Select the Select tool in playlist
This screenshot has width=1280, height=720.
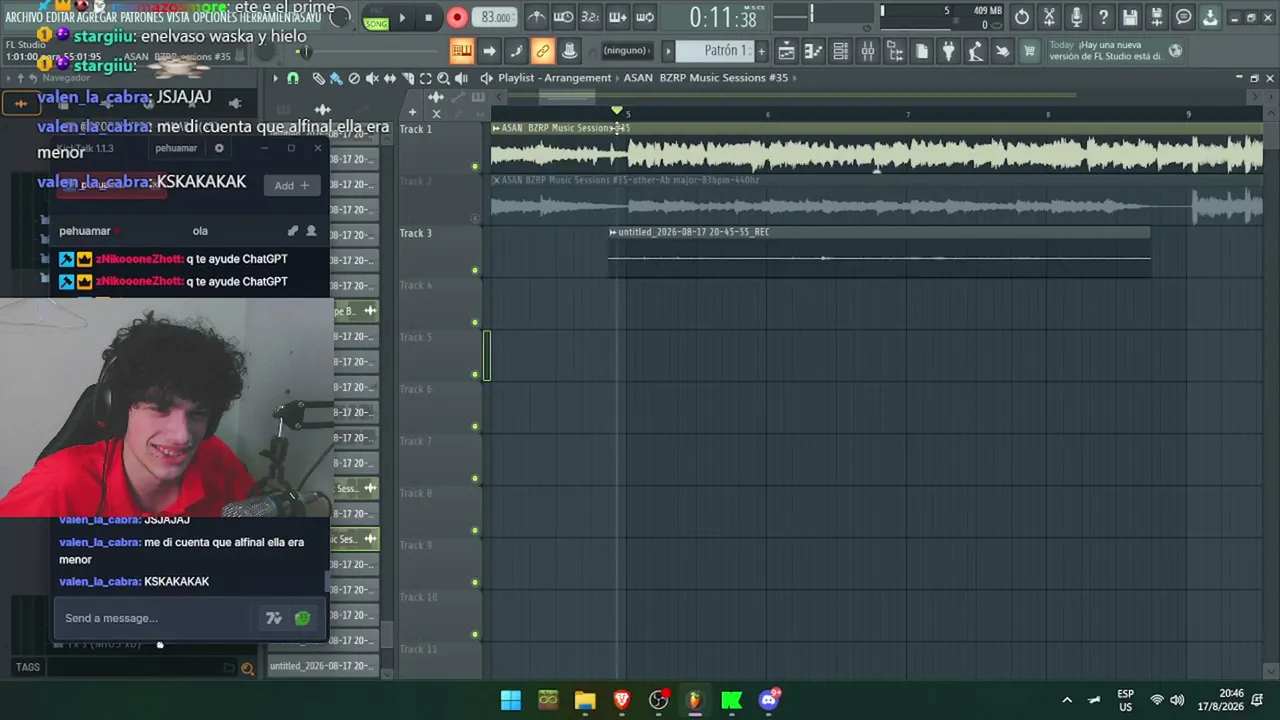click(x=426, y=78)
